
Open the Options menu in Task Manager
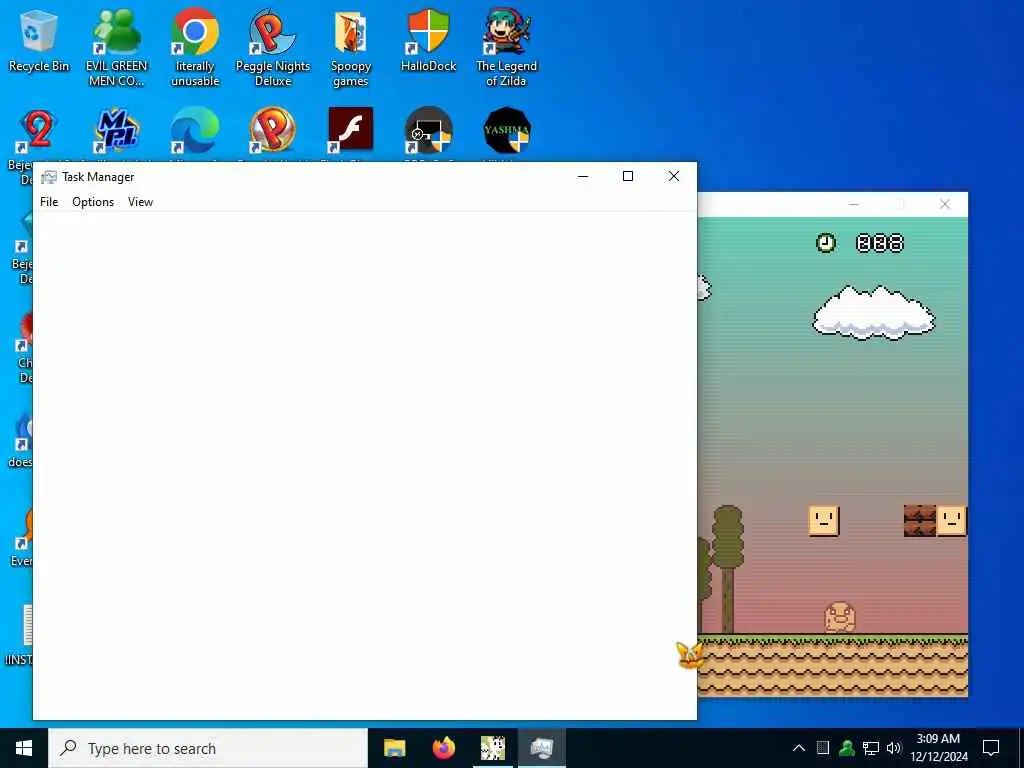pyautogui.click(x=93, y=202)
